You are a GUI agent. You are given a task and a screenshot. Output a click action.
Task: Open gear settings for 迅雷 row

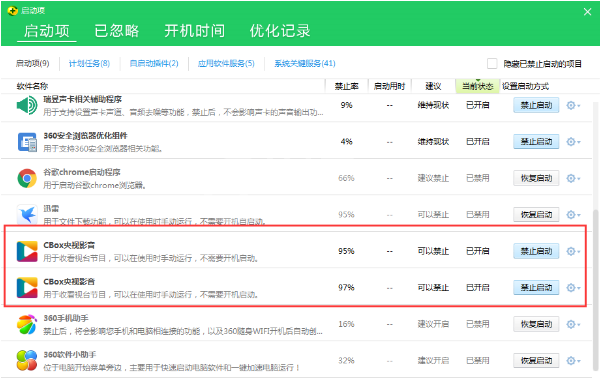[x=573, y=215]
